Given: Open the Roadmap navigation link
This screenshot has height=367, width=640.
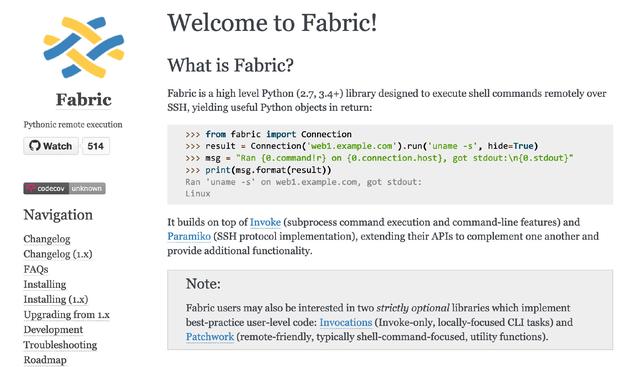Looking at the screenshot, I should click(45, 360).
